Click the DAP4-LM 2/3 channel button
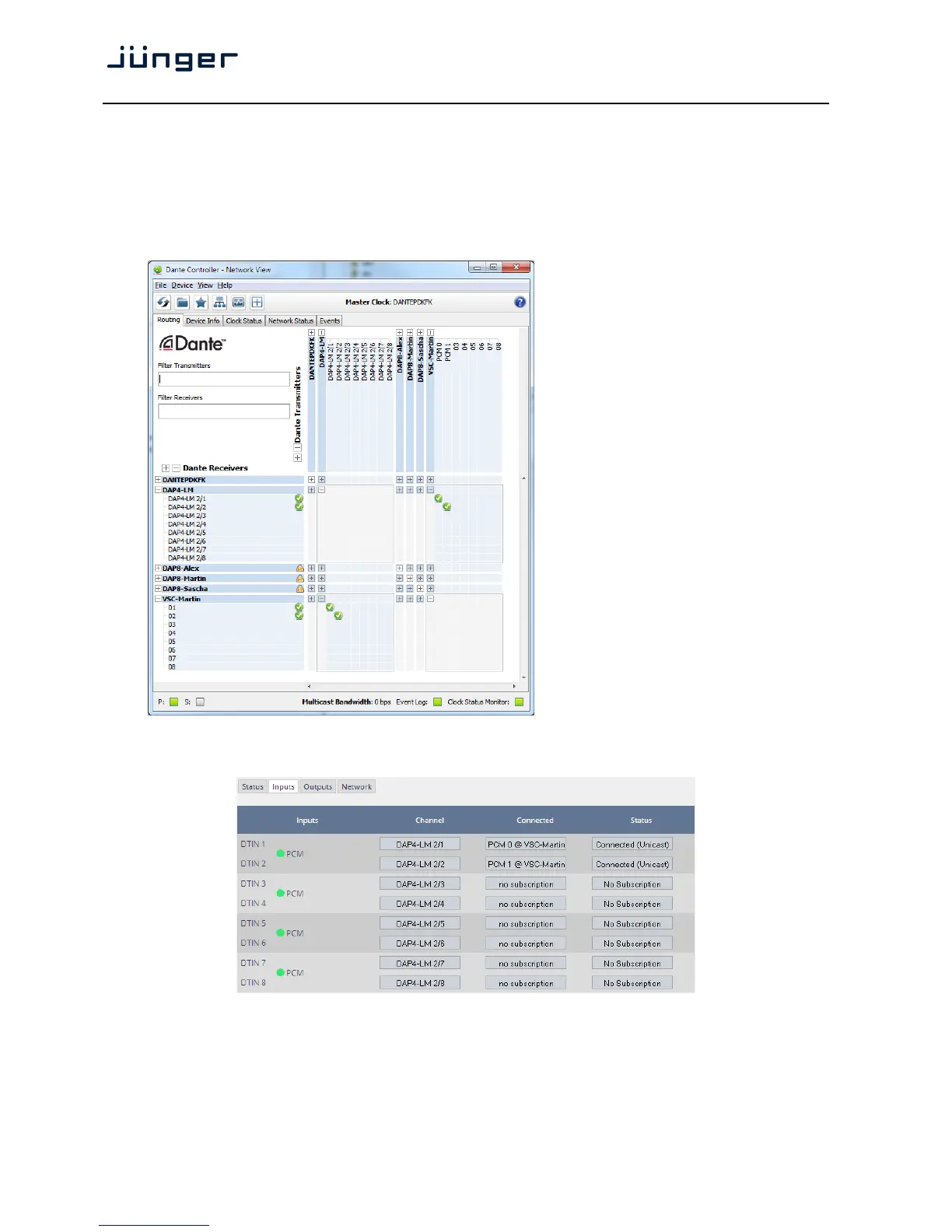Image resolution: width=952 pixels, height=1232 pixels. (x=420, y=884)
